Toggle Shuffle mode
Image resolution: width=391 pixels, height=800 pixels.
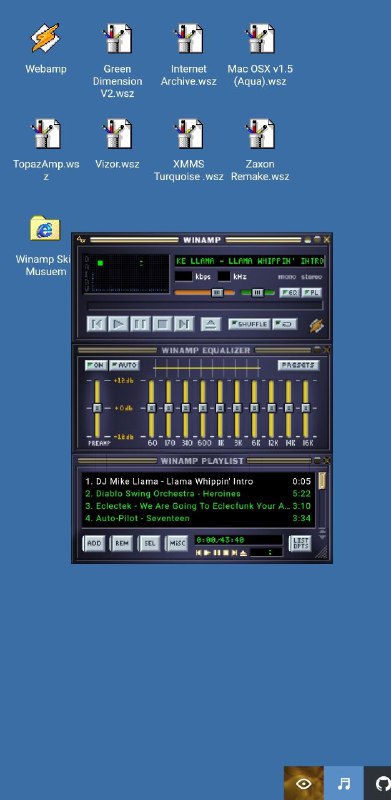[x=249, y=324]
